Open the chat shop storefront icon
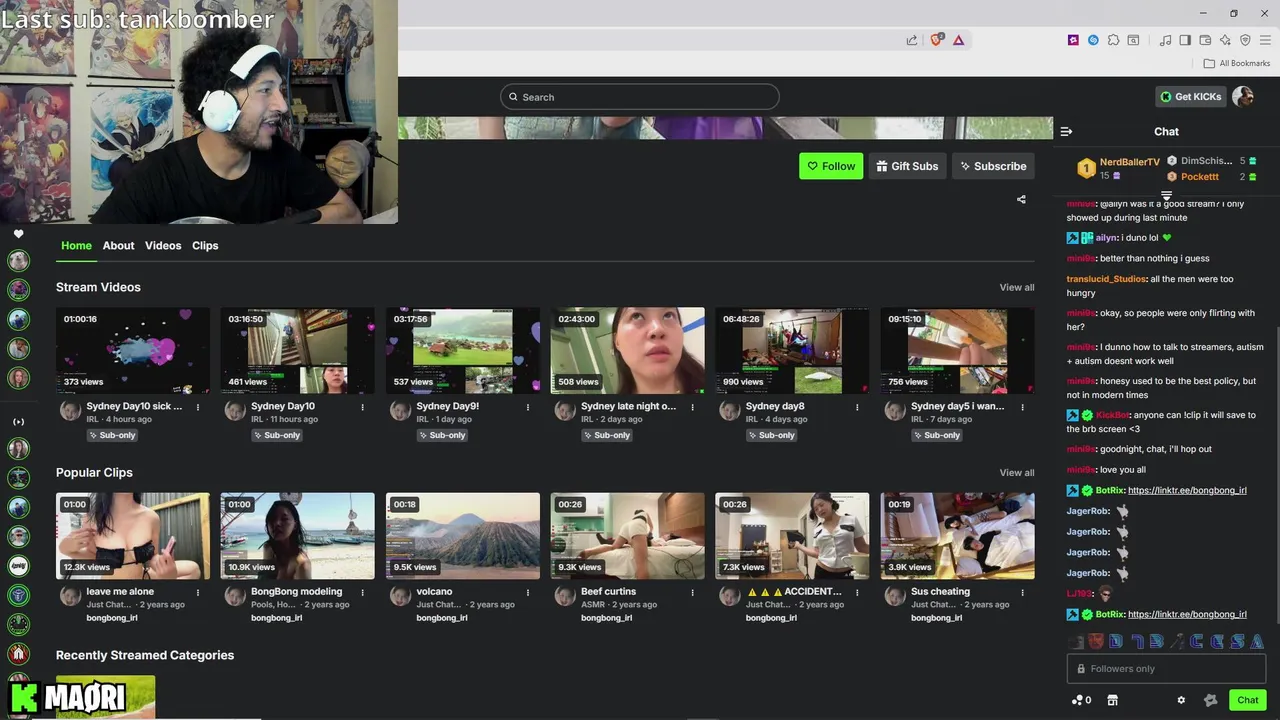Screen dimensions: 1280x720 1112,700
